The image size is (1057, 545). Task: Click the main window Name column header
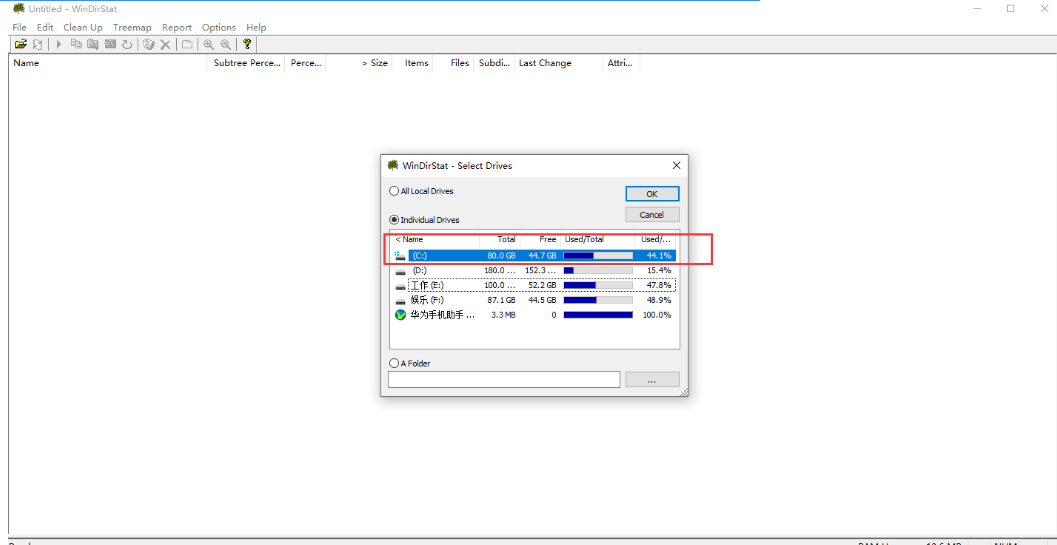coord(109,63)
